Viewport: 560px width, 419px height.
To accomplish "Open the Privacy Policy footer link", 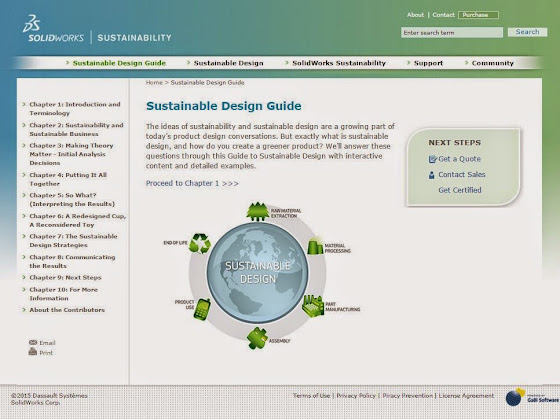I will click(x=356, y=395).
